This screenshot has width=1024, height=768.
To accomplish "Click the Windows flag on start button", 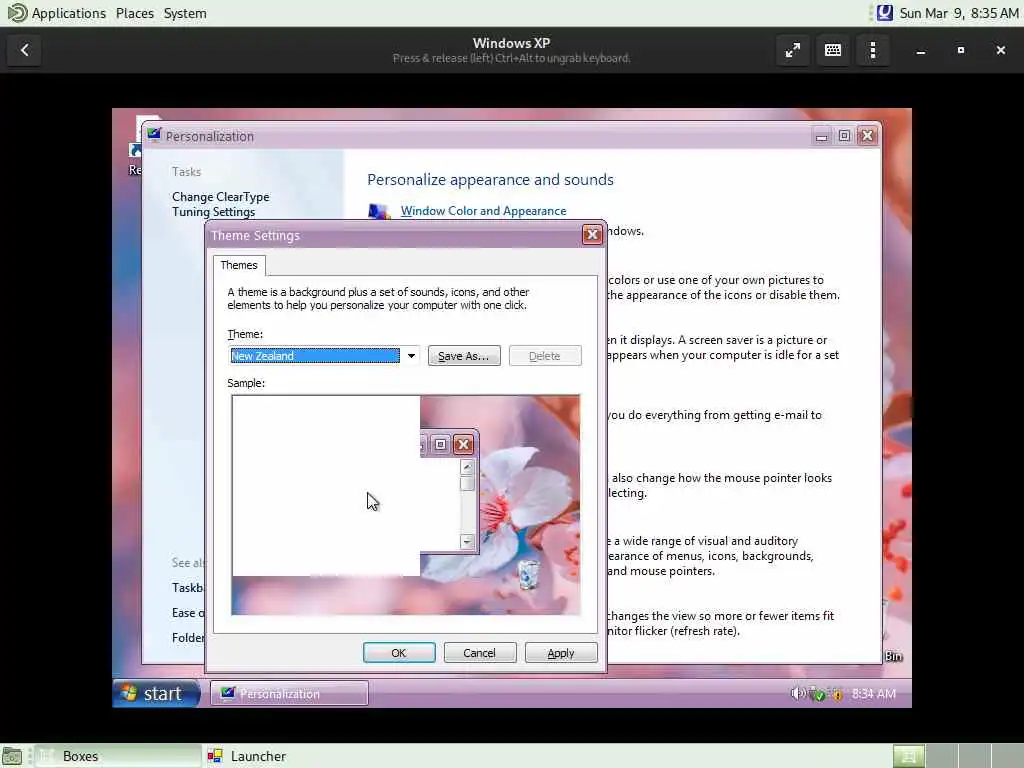I will coord(129,692).
